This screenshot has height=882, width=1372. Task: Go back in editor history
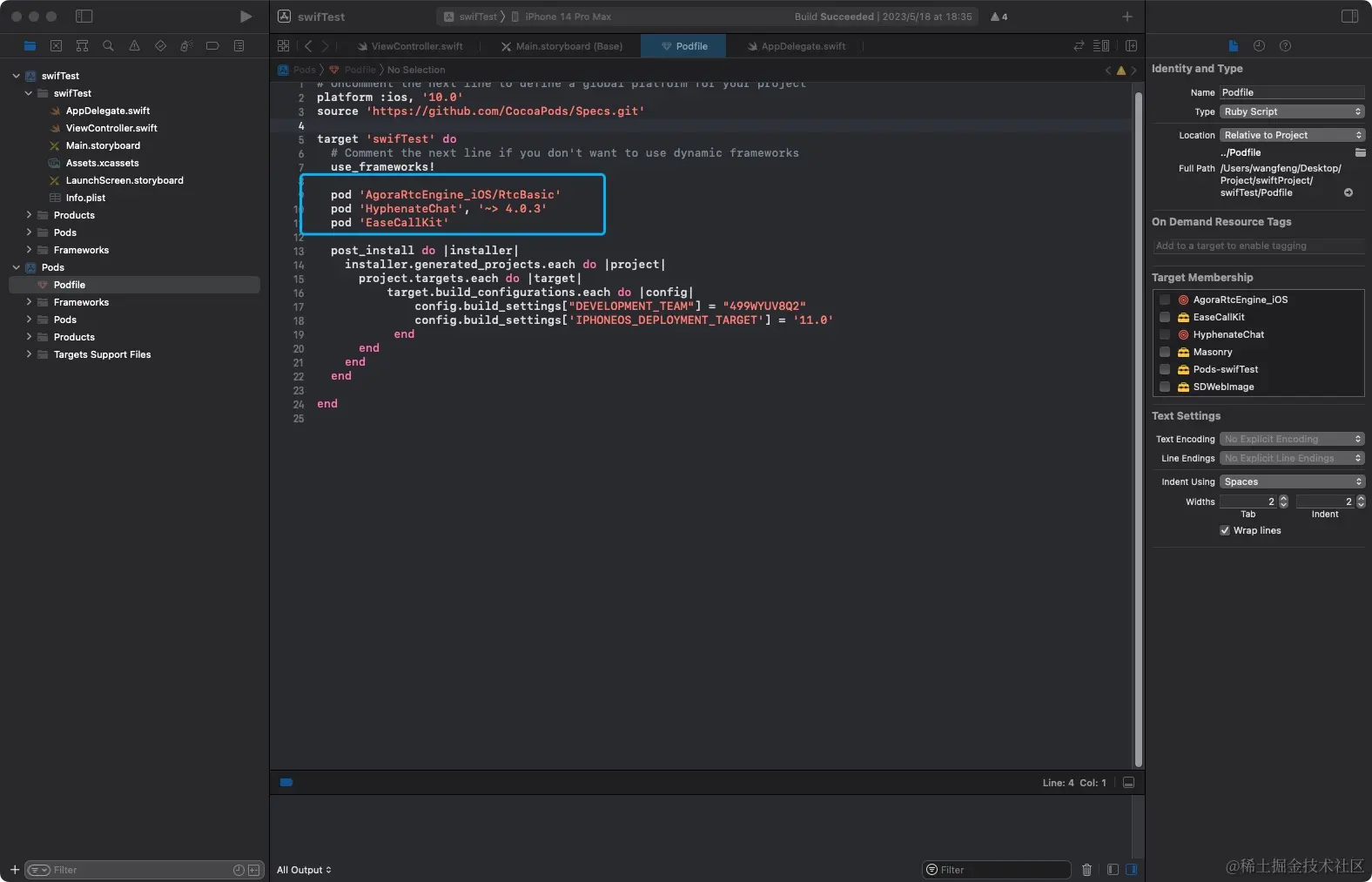click(x=308, y=46)
